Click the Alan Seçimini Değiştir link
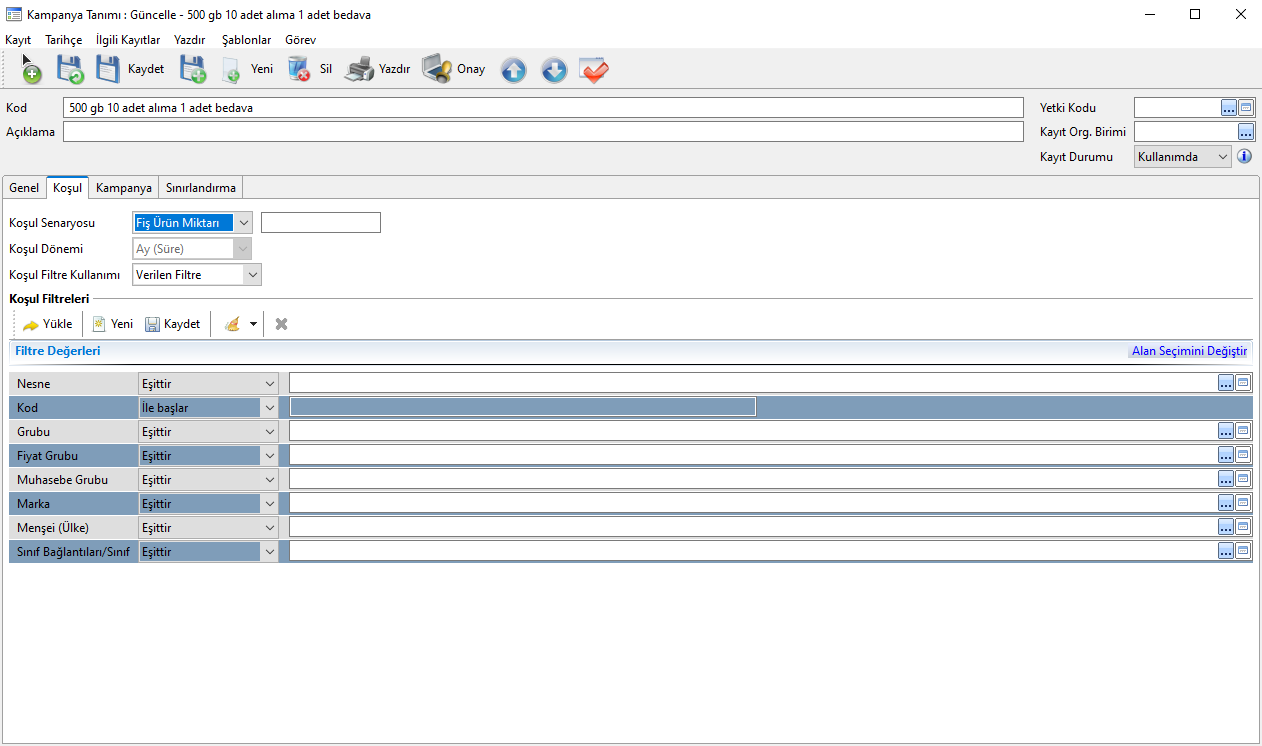 pos(1188,351)
